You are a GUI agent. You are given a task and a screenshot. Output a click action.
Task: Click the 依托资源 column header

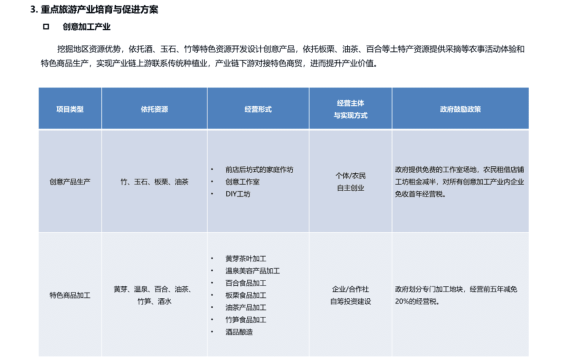point(154,109)
